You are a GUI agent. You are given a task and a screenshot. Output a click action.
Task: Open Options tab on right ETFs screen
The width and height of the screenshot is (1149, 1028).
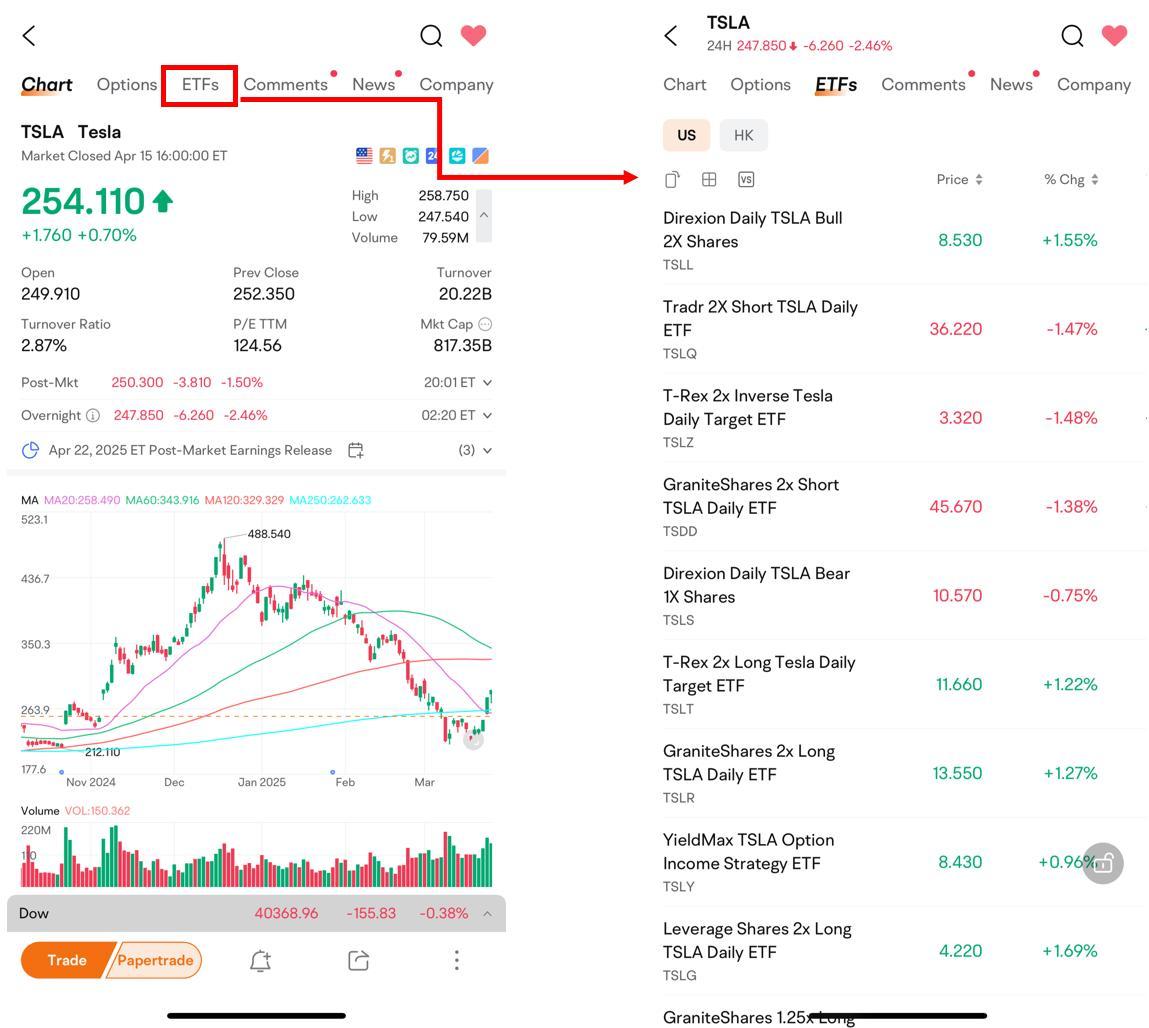761,84
